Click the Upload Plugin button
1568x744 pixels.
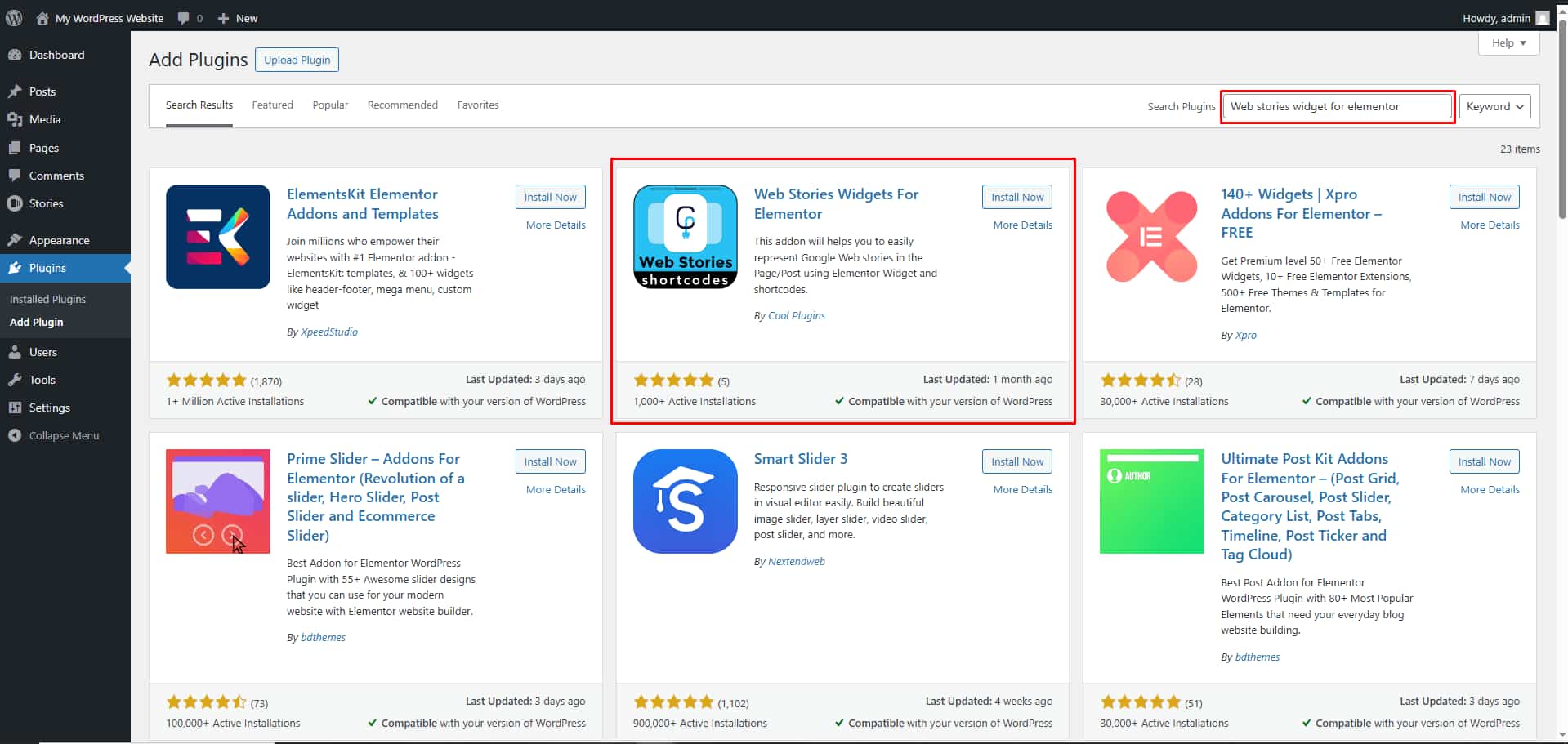297,60
